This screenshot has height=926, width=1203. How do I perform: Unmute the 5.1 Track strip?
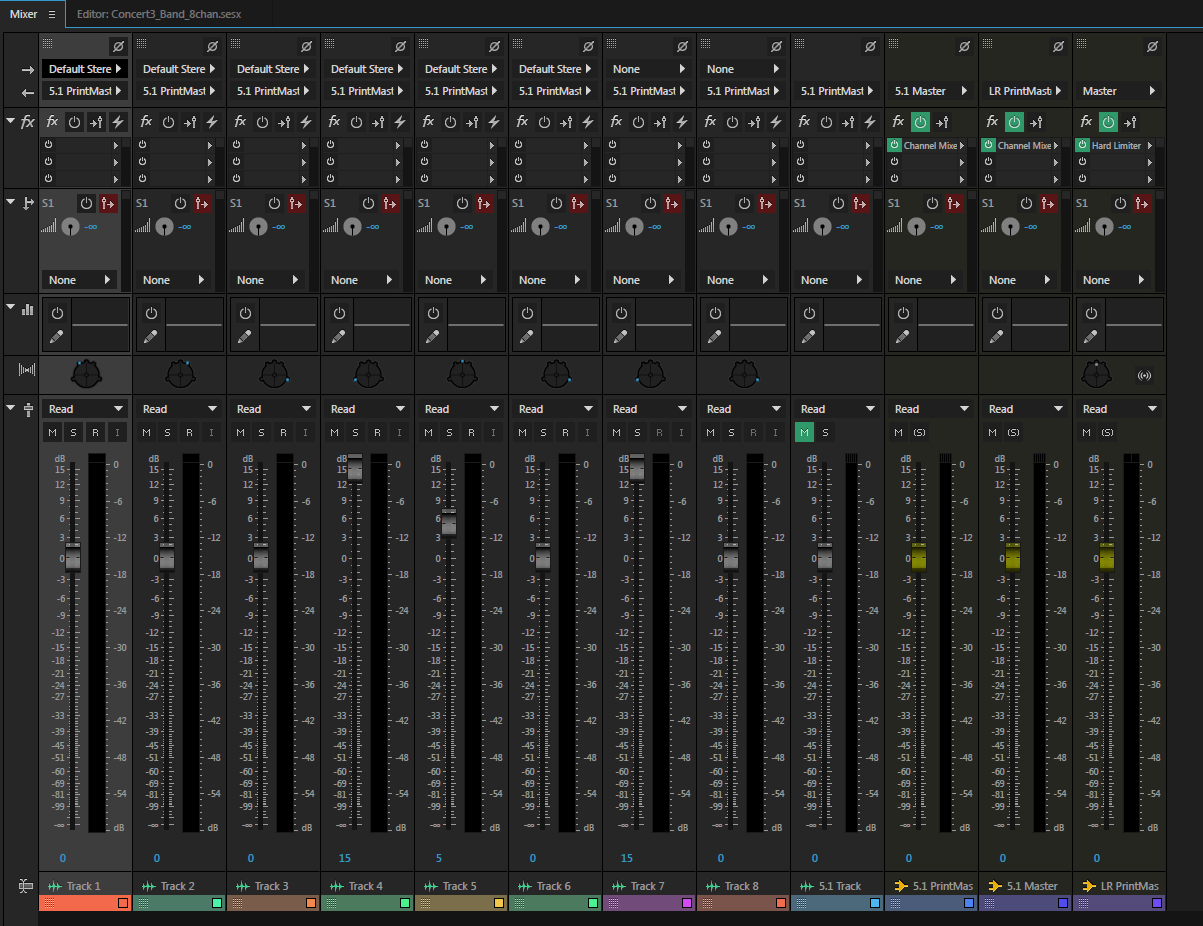click(x=803, y=432)
